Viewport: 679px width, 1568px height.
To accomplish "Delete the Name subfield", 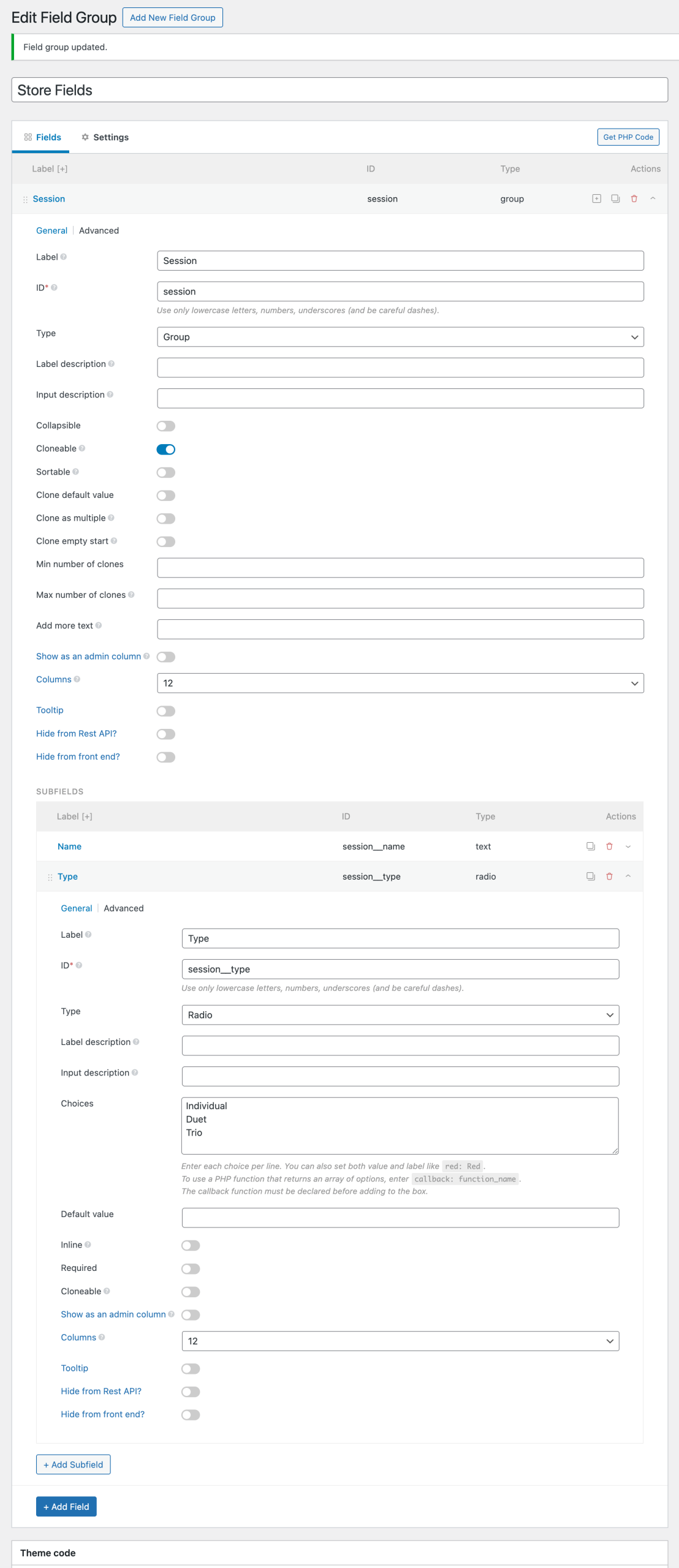I will [609, 846].
